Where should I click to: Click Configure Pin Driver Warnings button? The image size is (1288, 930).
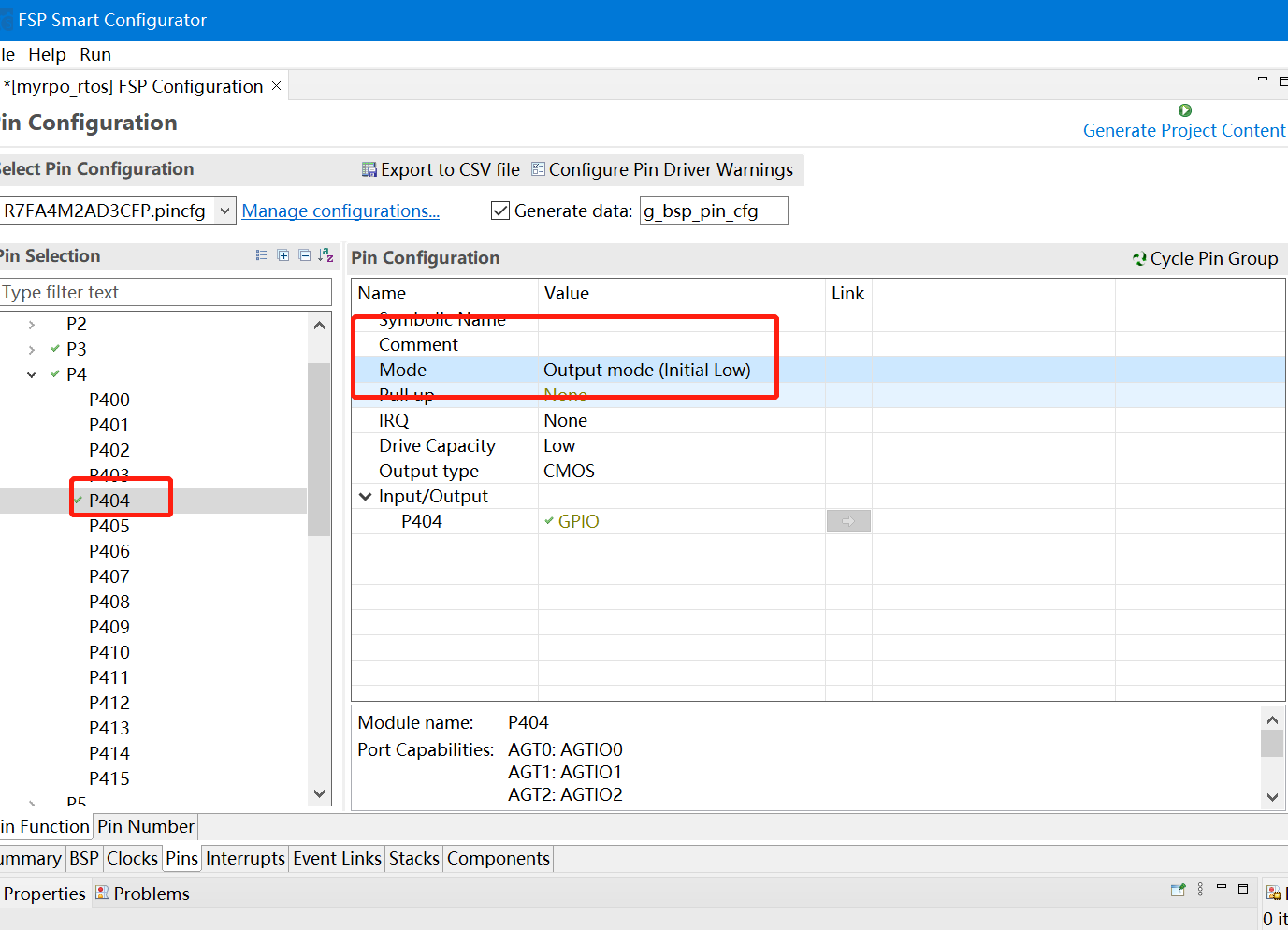[662, 169]
